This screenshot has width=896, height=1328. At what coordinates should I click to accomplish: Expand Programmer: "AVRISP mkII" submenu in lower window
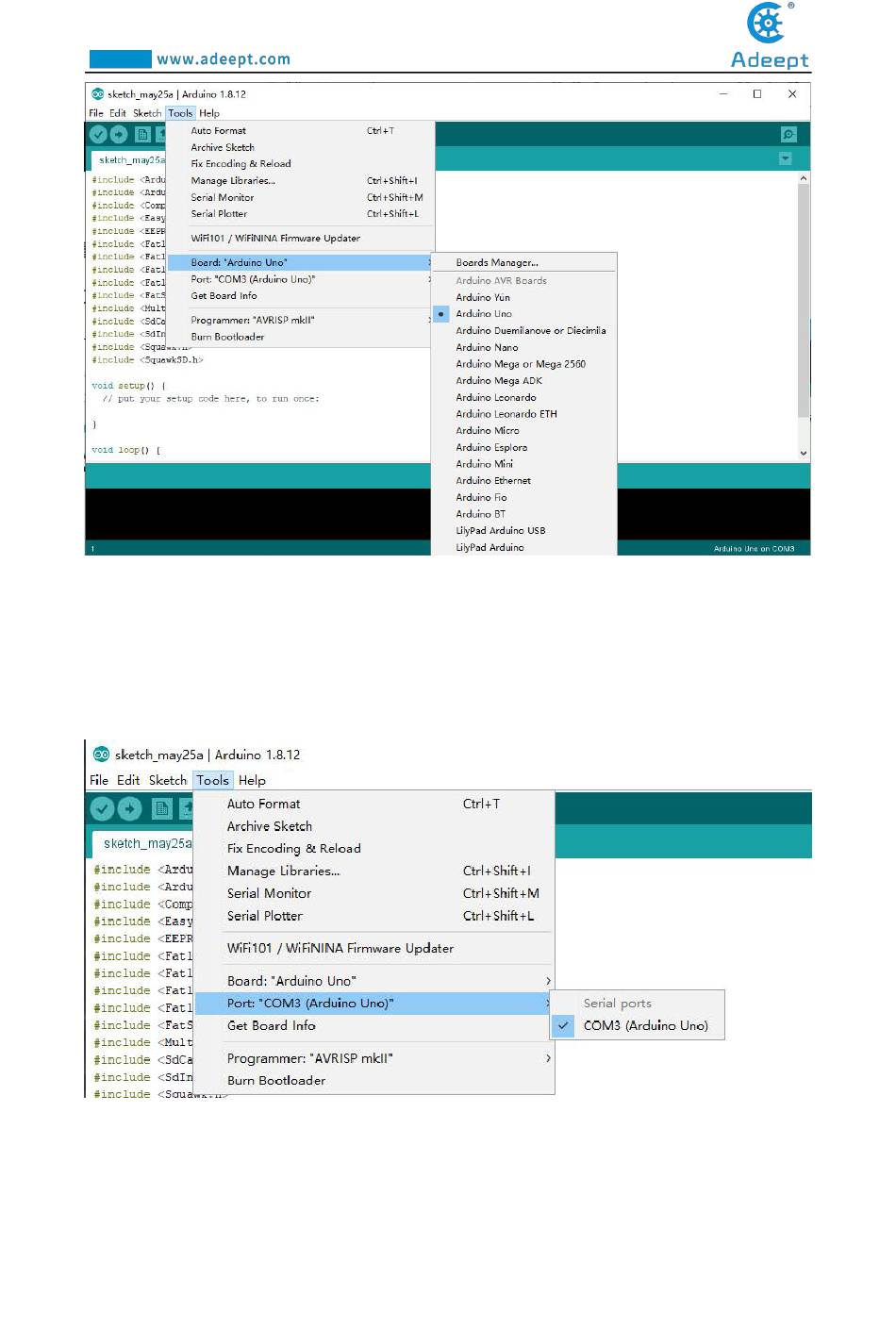[373, 1059]
